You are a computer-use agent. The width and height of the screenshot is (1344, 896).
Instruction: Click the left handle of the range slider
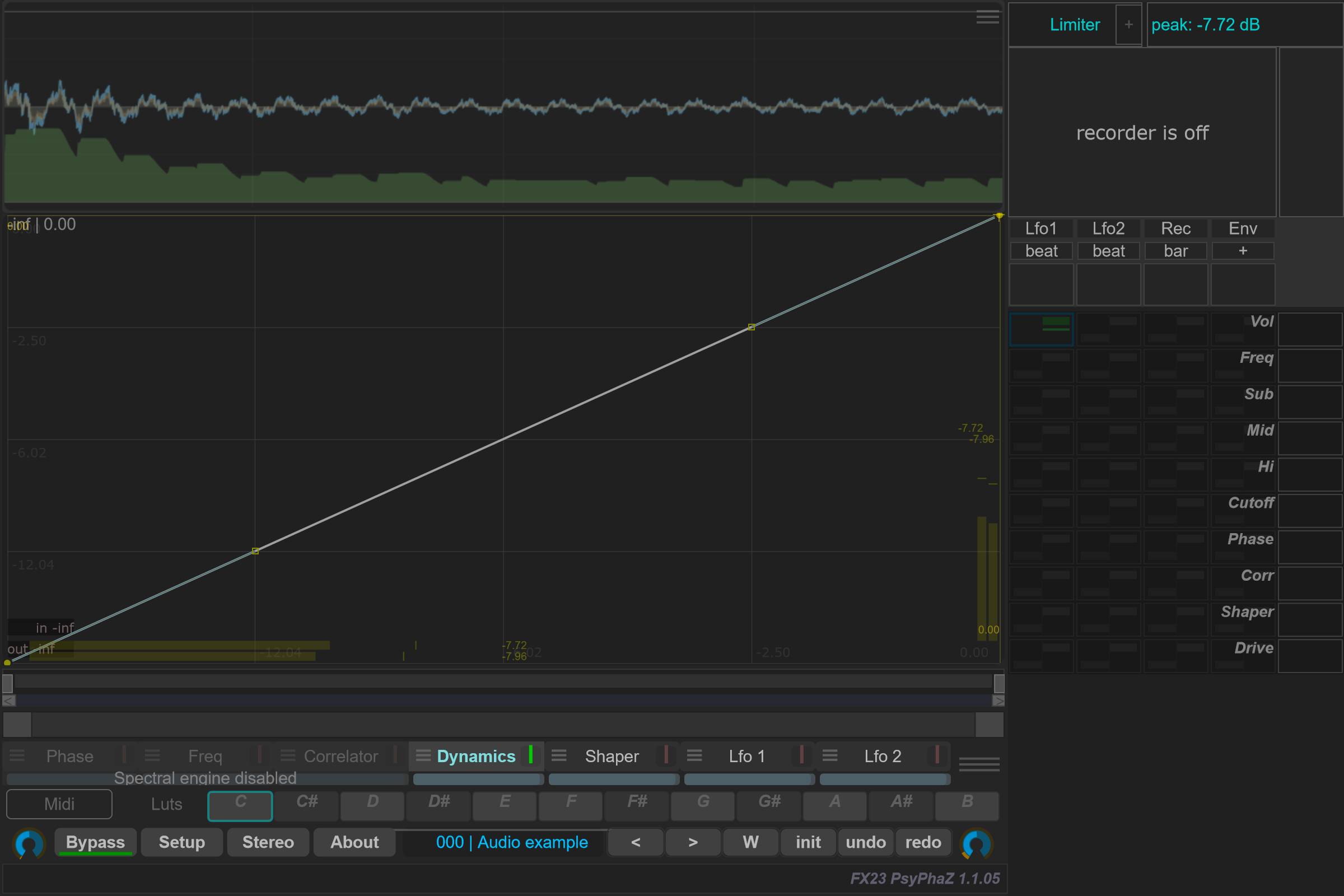7,683
